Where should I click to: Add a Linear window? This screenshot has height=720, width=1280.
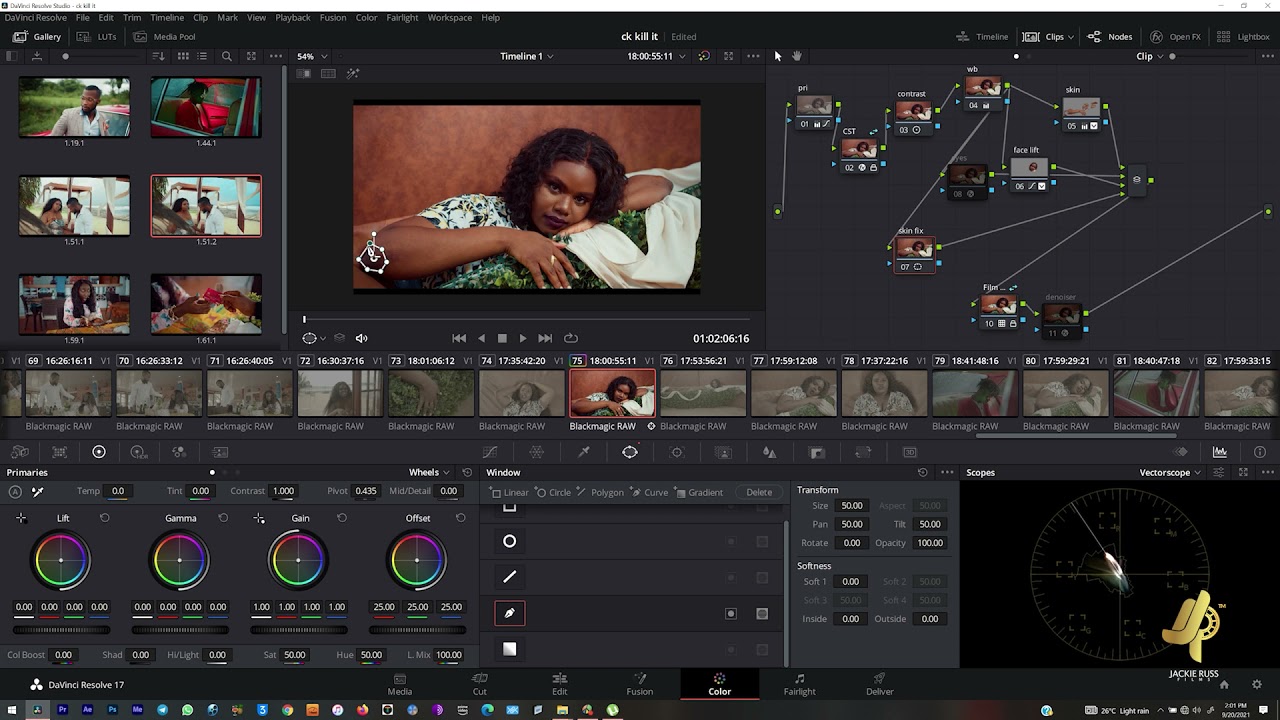click(x=510, y=492)
